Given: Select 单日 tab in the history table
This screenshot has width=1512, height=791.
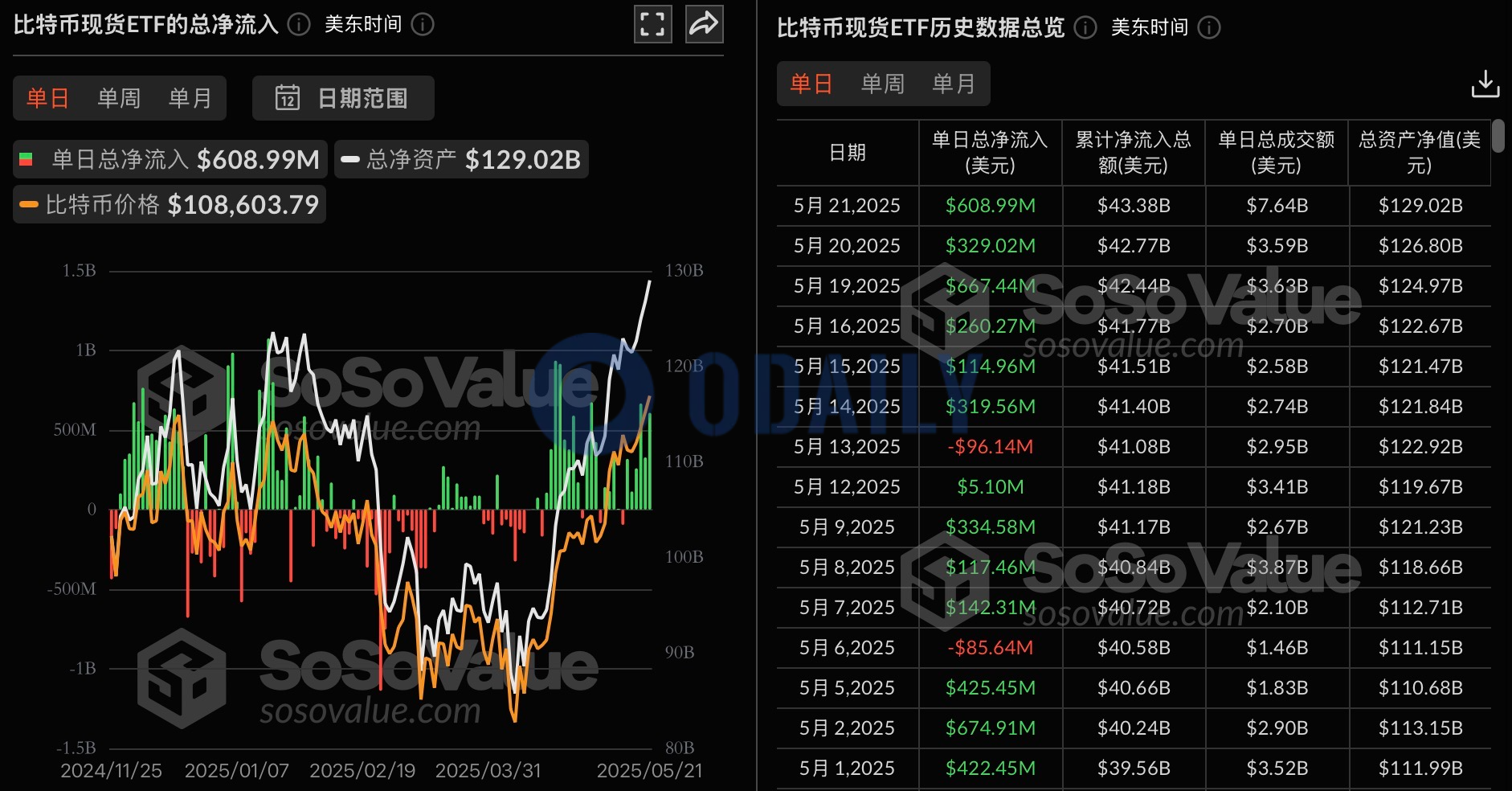Looking at the screenshot, I should tap(811, 84).
